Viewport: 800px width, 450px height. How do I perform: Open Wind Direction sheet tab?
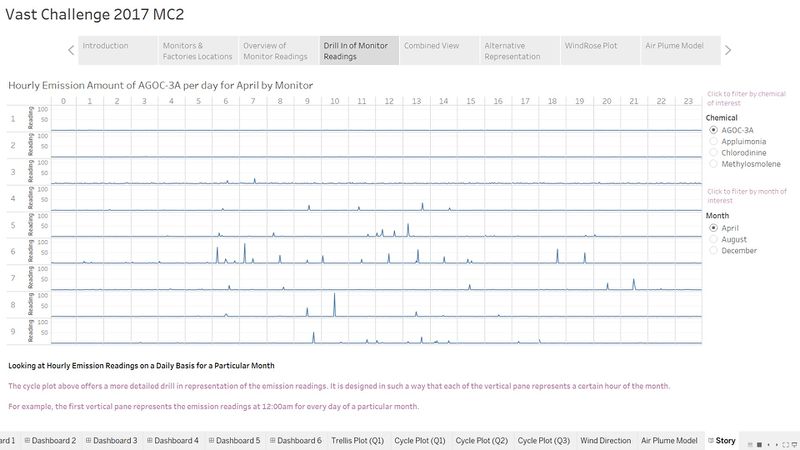point(606,440)
